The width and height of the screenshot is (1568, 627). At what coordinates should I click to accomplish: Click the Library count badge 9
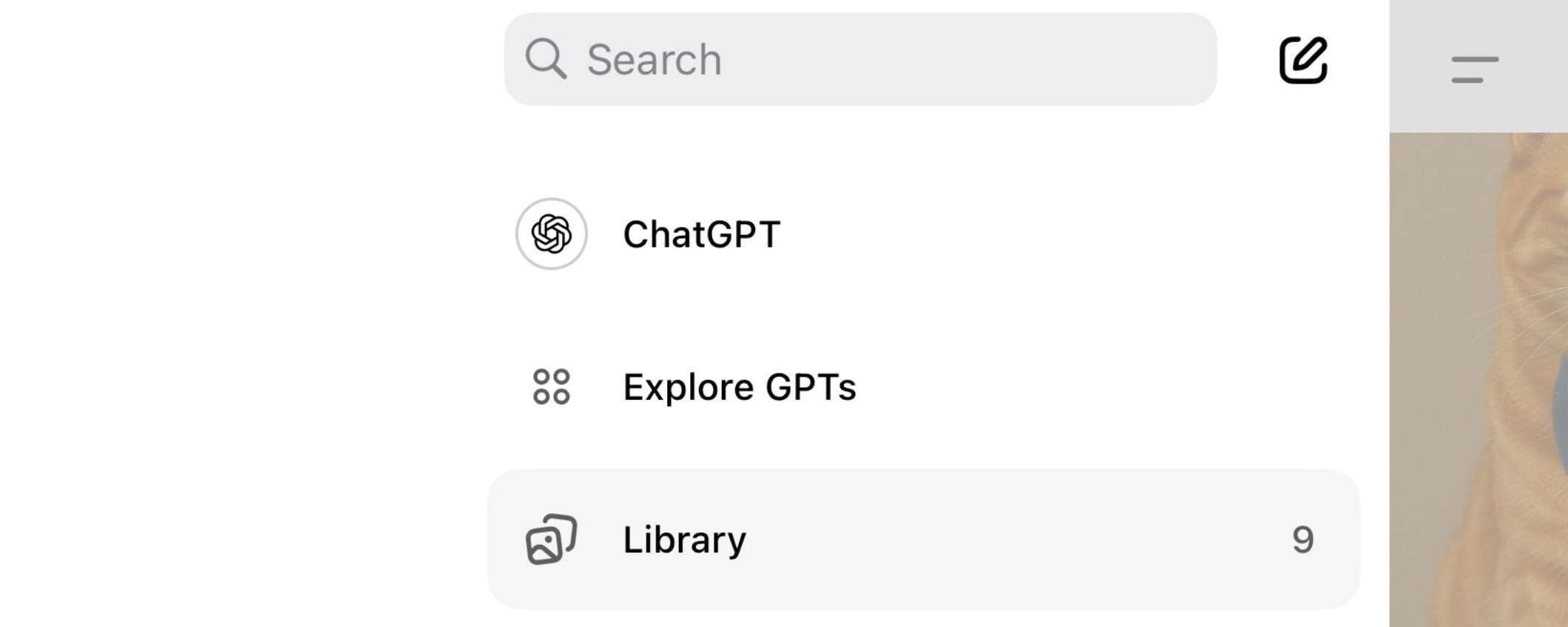(x=1302, y=539)
